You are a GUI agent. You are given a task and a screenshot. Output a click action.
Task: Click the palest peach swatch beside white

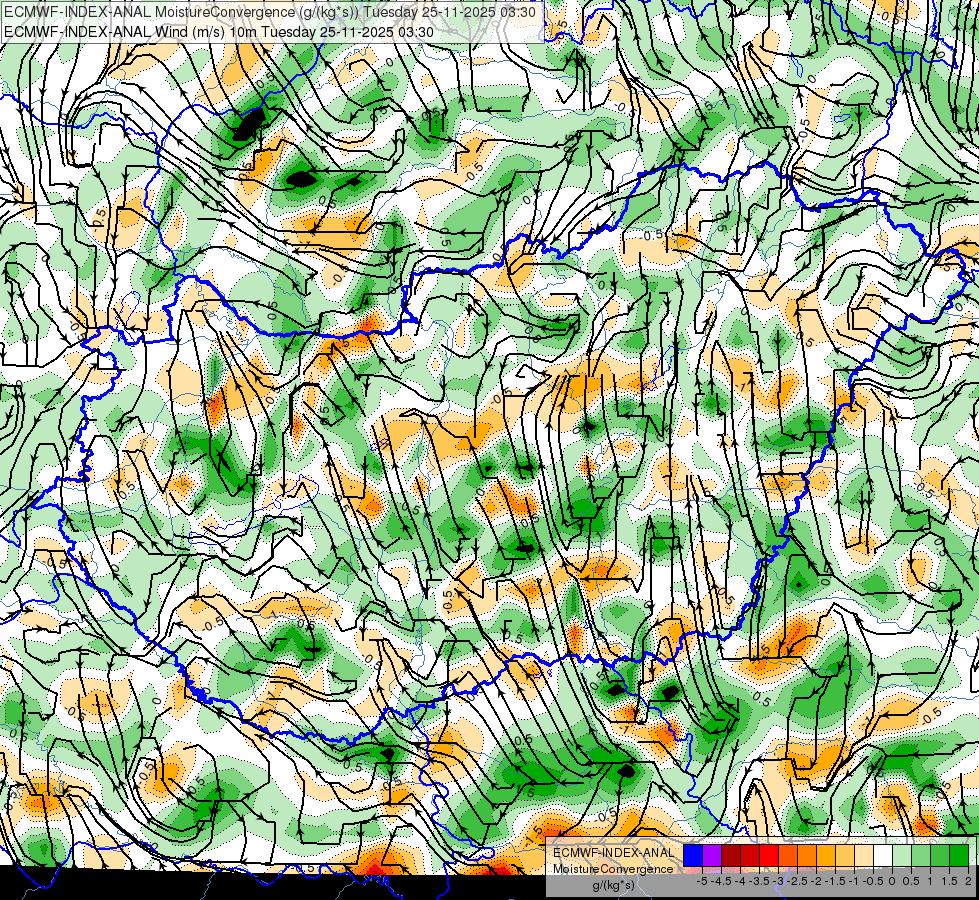pyautogui.click(x=864, y=855)
